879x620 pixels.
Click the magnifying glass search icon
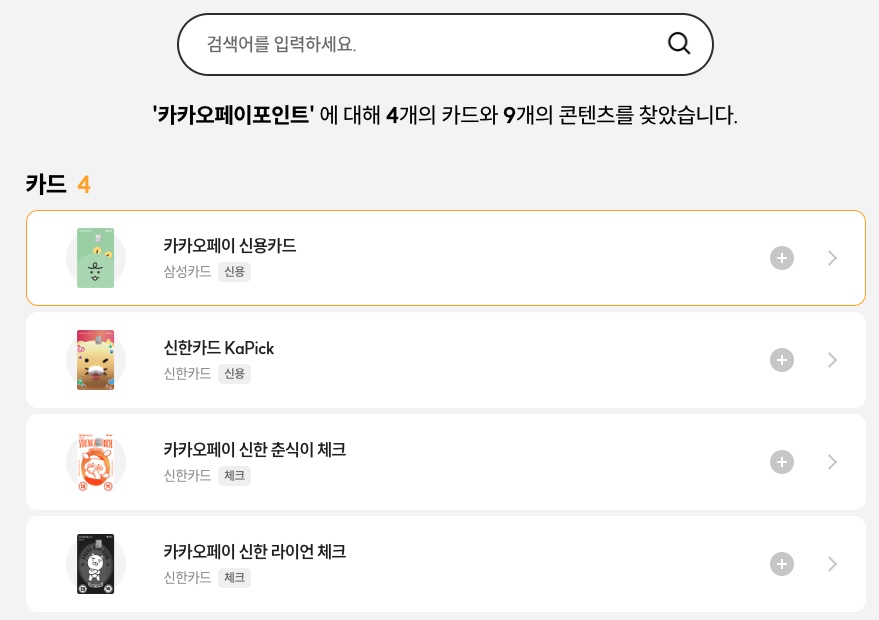[x=679, y=43]
